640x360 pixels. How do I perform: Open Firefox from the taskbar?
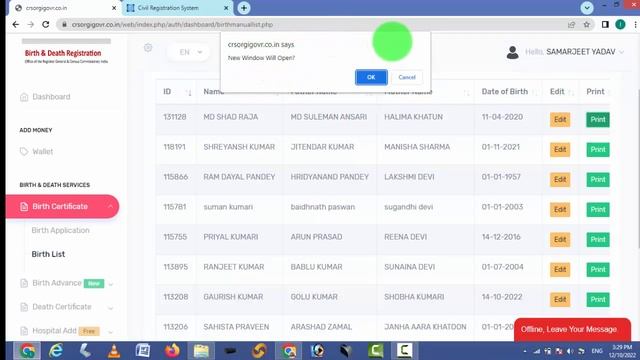172,351
